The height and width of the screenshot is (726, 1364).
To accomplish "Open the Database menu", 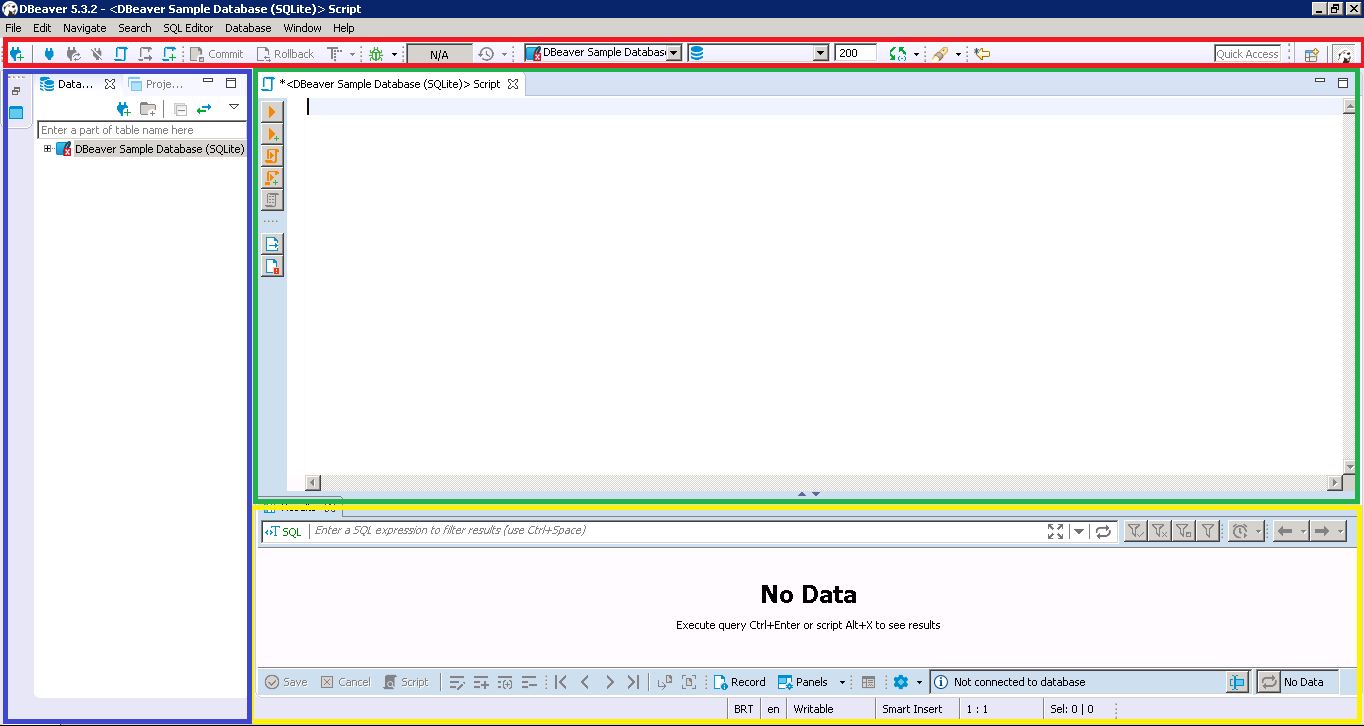I will 248,28.
